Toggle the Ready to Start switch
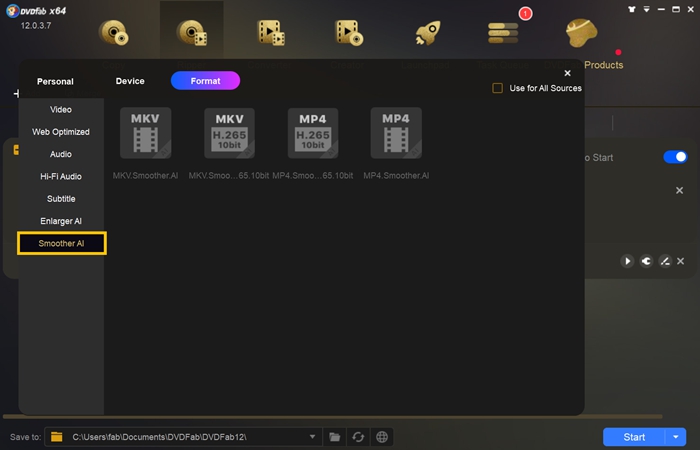The image size is (700, 450). 675,157
